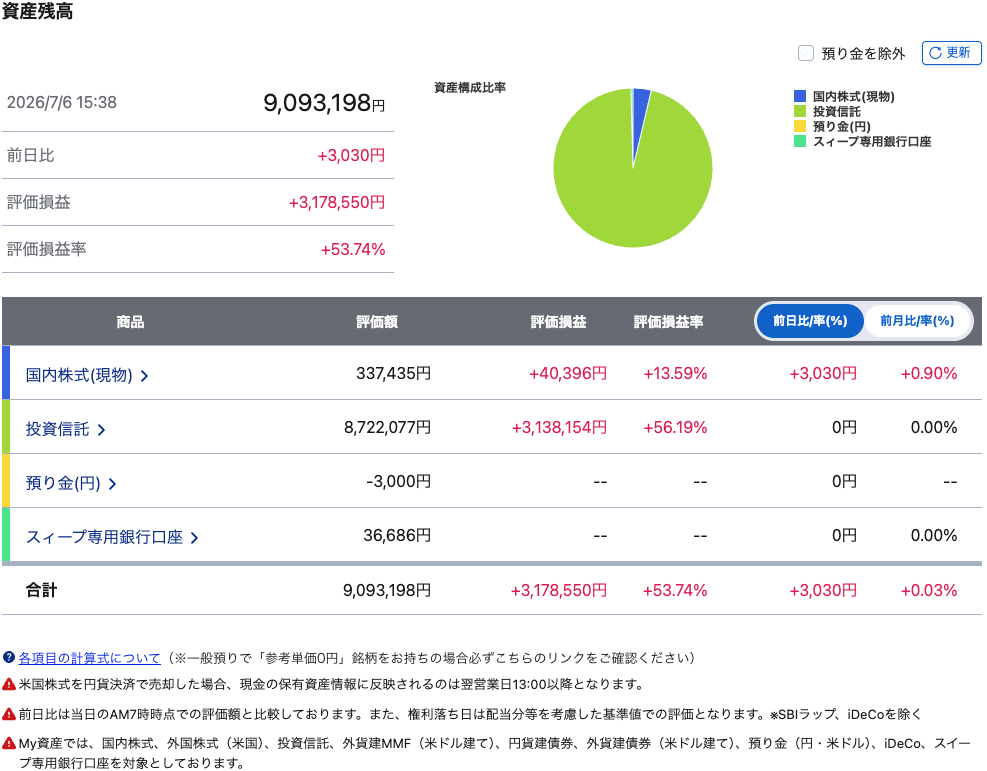Click timestamp 2026/7/6 15:38
The height and width of the screenshot is (771, 987).
[x=62, y=103]
